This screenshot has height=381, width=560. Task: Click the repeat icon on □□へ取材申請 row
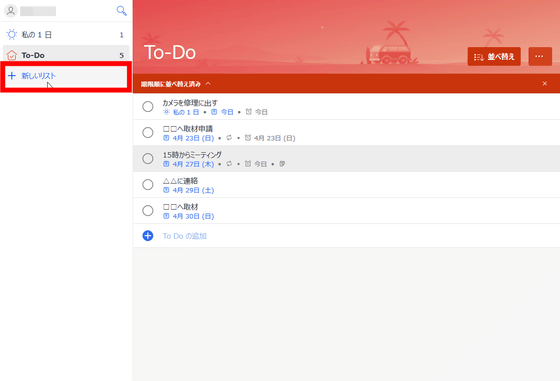[x=229, y=138]
